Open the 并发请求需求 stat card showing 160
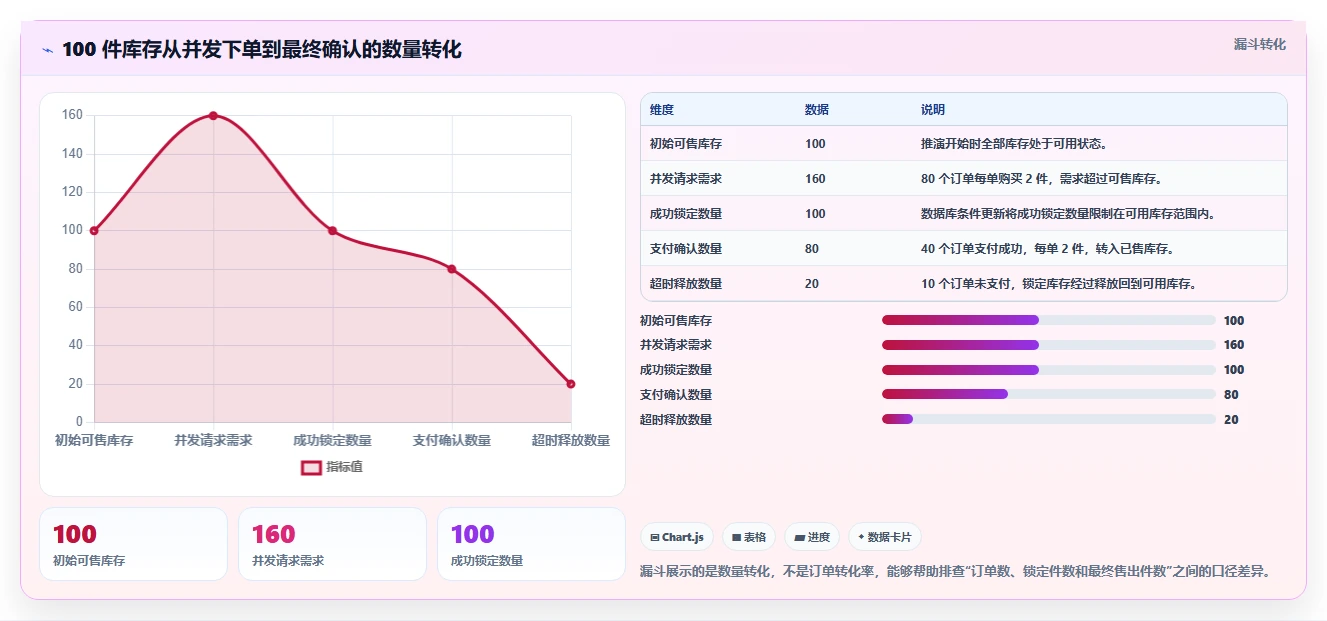This screenshot has height=621, width=1327. (332, 544)
